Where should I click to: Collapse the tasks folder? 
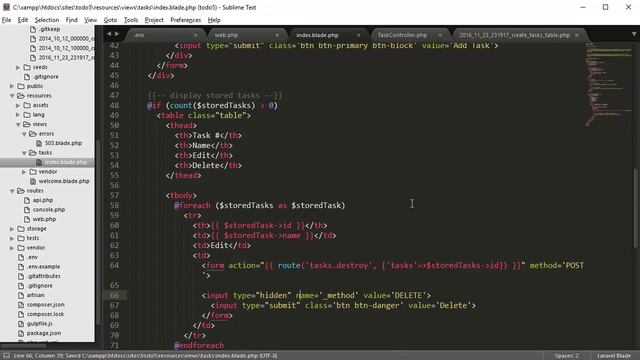coord(24,153)
